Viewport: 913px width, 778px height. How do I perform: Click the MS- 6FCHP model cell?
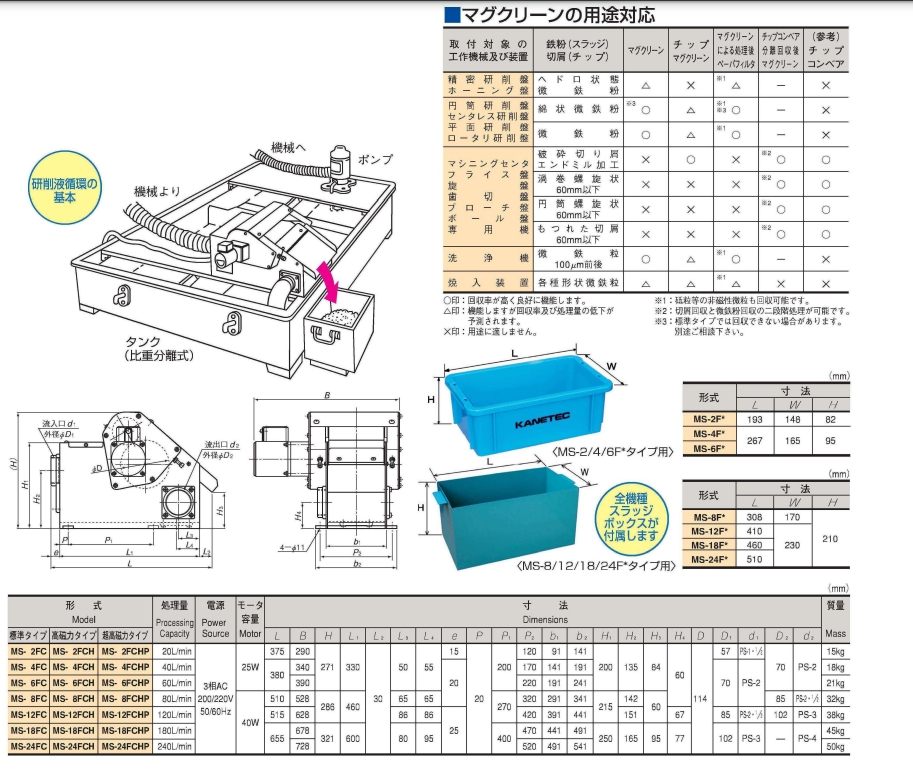point(125,683)
